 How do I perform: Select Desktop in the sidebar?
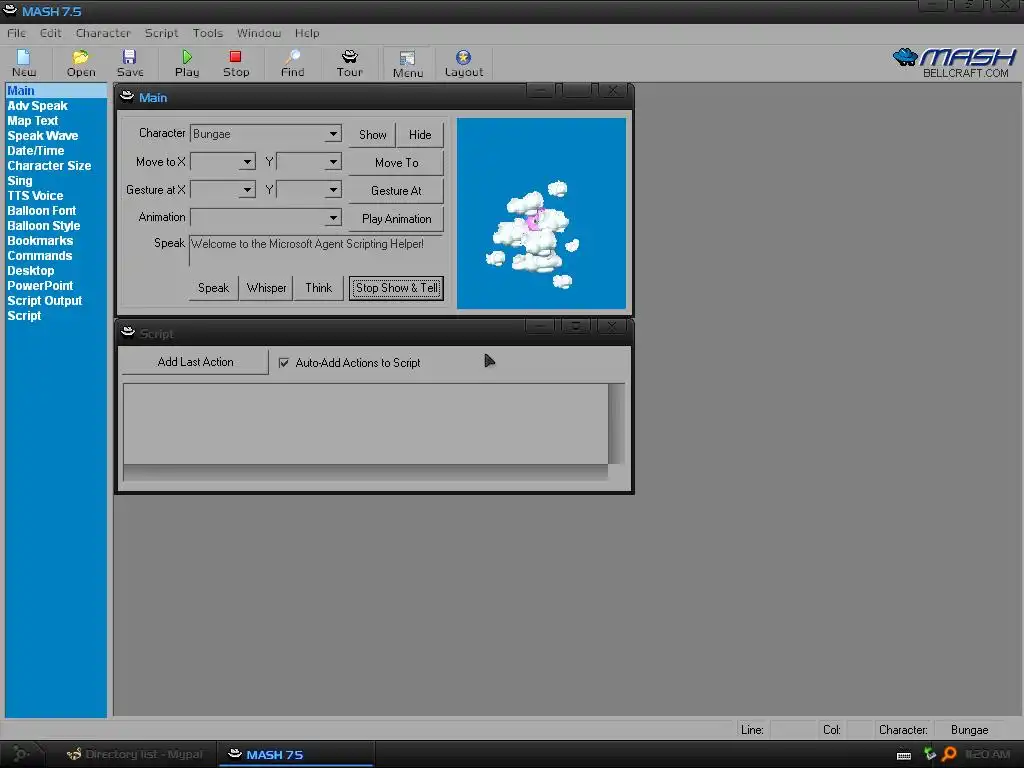(x=31, y=271)
